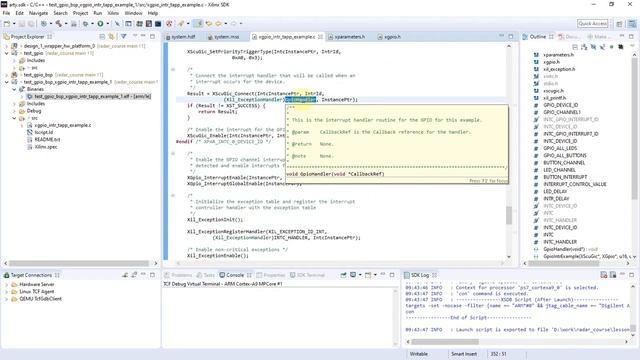Click the green Run launch icon
Image resolution: width=640 pixels, height=360 pixels.
pyautogui.click(x=100, y=24)
